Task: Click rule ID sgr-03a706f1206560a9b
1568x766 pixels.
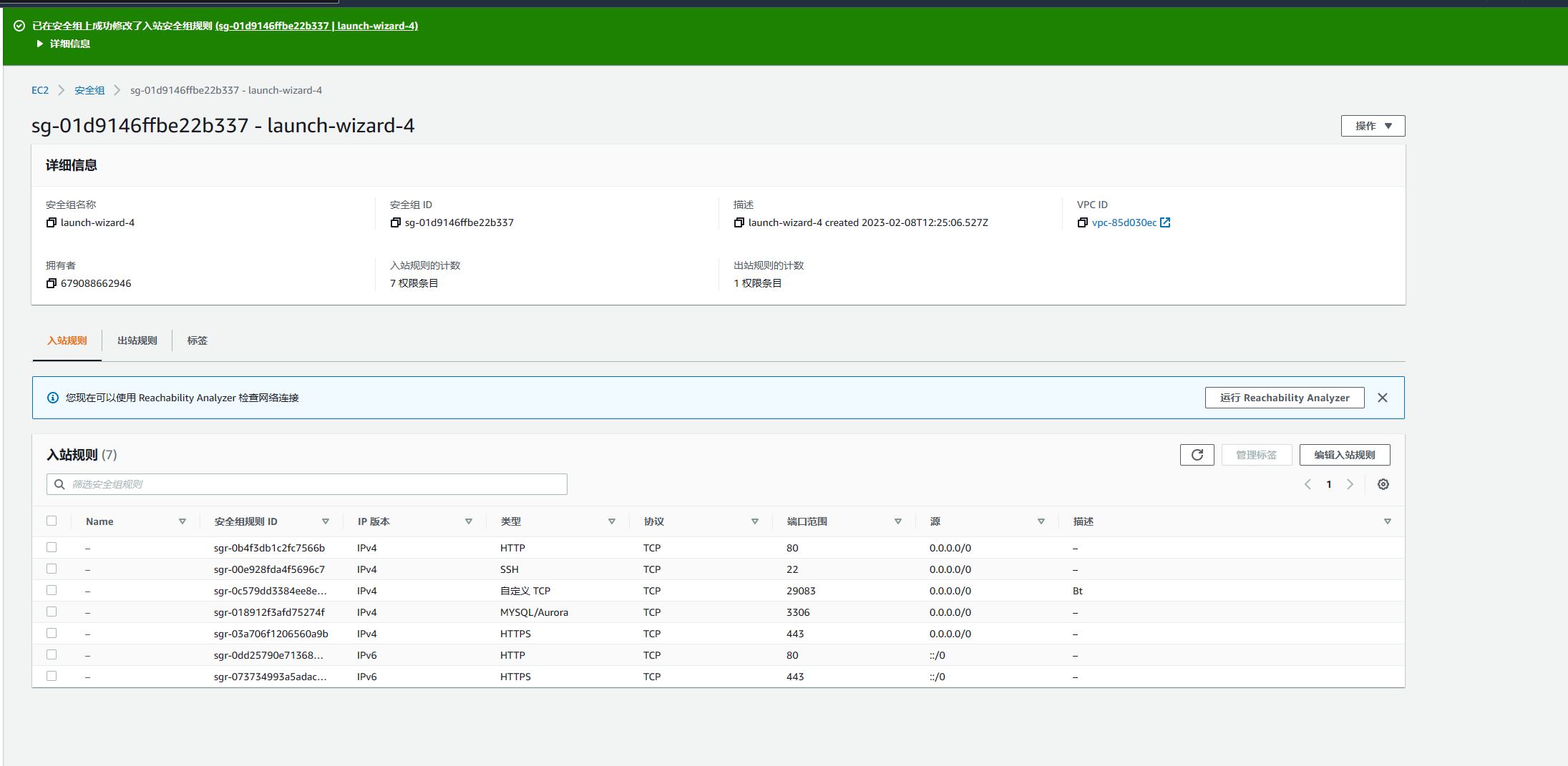Action: pos(271,634)
